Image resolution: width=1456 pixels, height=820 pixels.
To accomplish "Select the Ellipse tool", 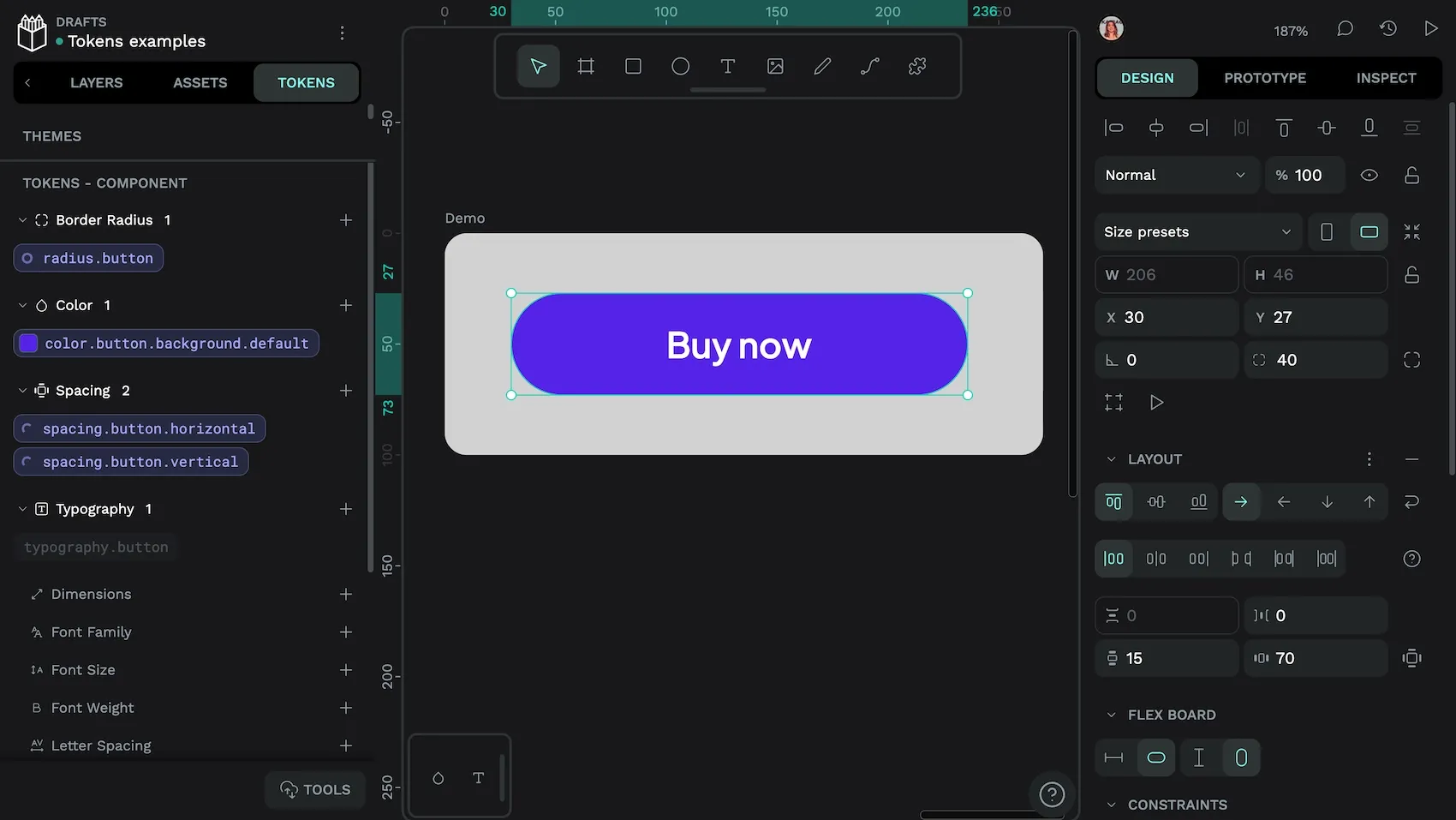I will (680, 65).
